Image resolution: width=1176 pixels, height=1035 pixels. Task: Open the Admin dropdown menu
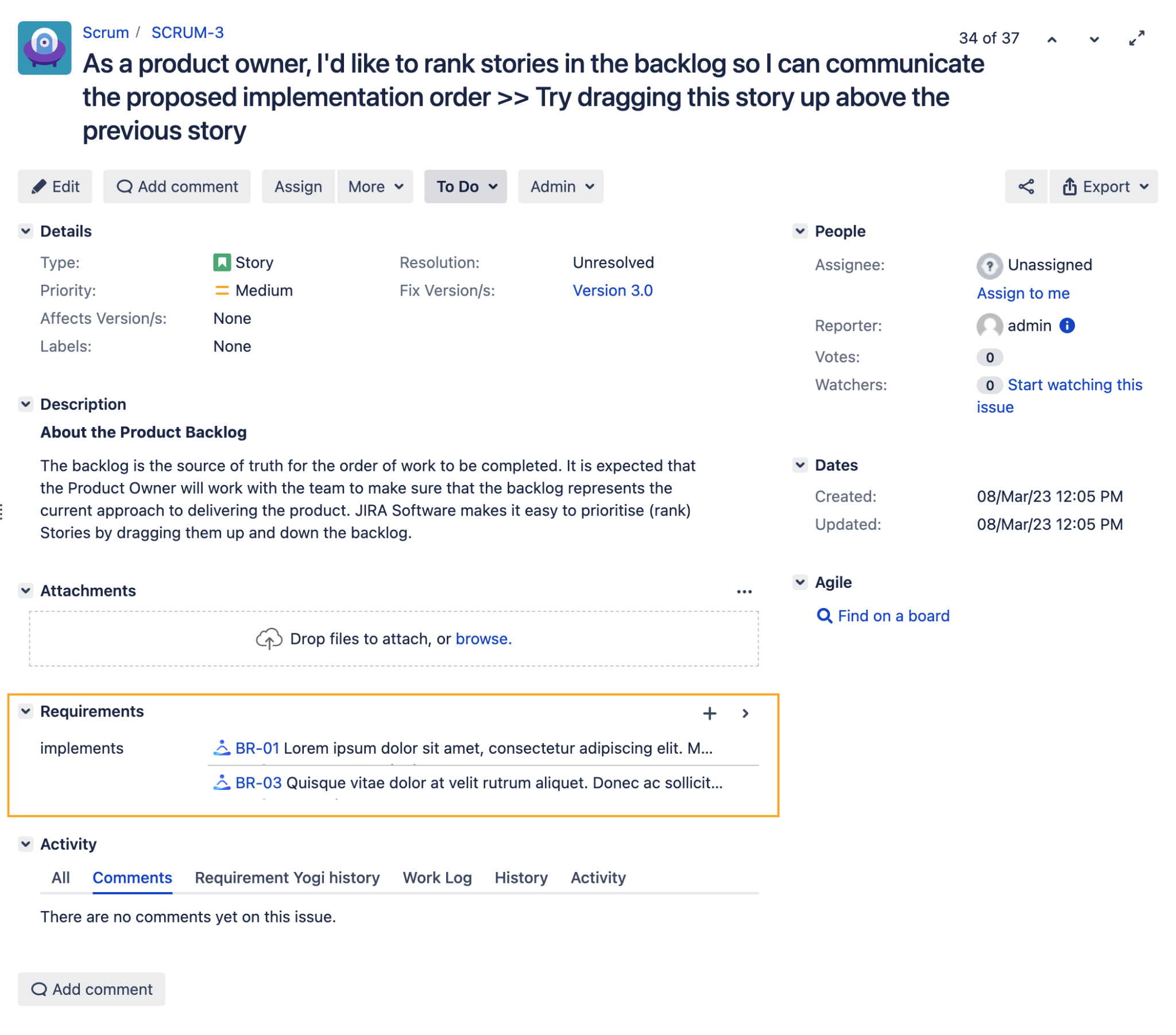pyautogui.click(x=560, y=187)
